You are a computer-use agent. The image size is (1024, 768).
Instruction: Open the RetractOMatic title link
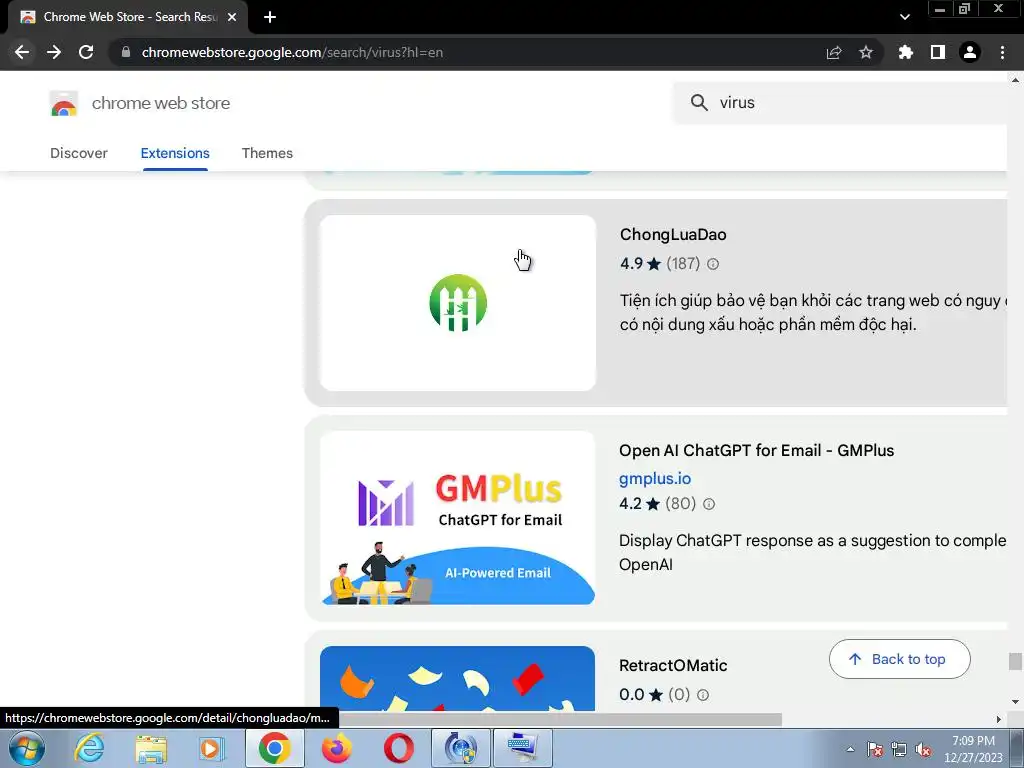point(673,665)
